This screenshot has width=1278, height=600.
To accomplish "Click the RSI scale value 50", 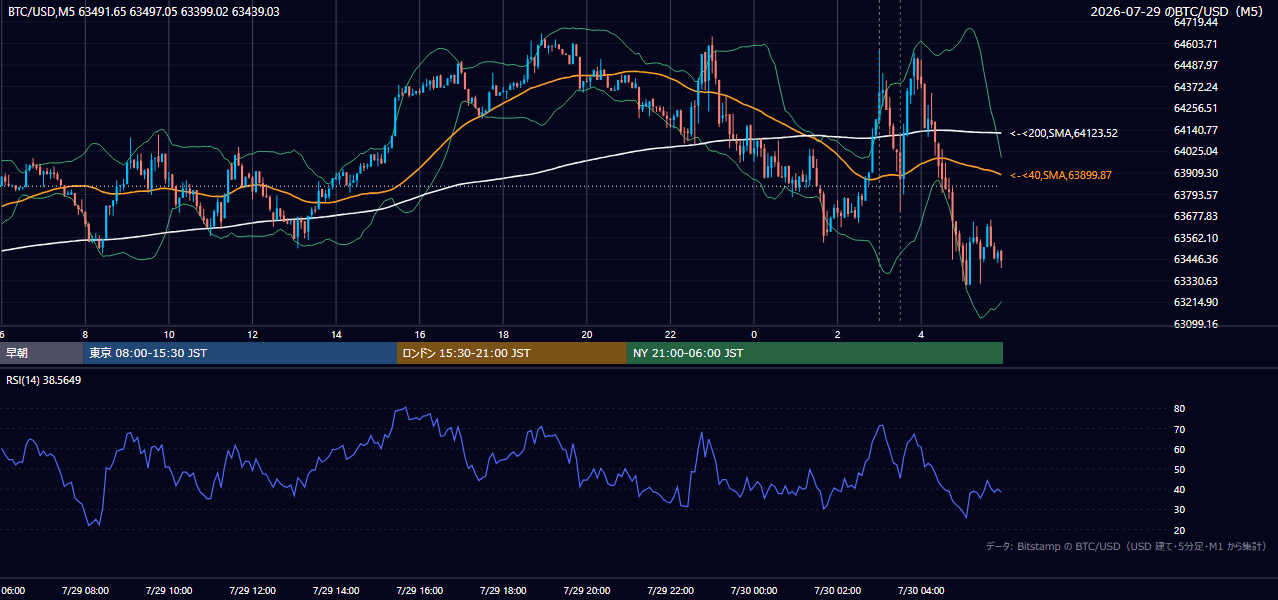I will point(1179,469).
